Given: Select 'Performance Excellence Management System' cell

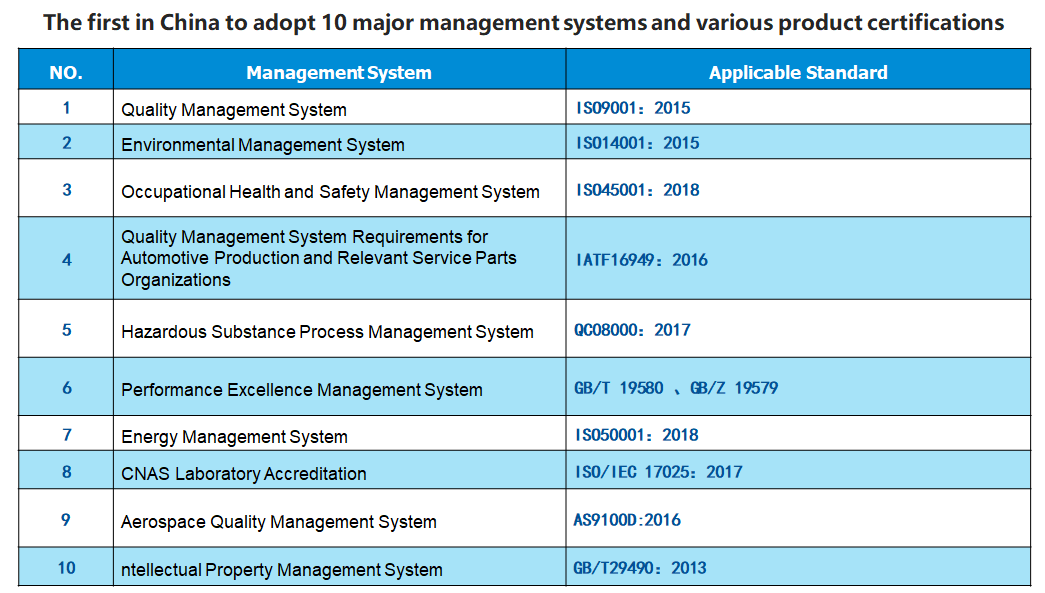Looking at the screenshot, I should [339, 386].
